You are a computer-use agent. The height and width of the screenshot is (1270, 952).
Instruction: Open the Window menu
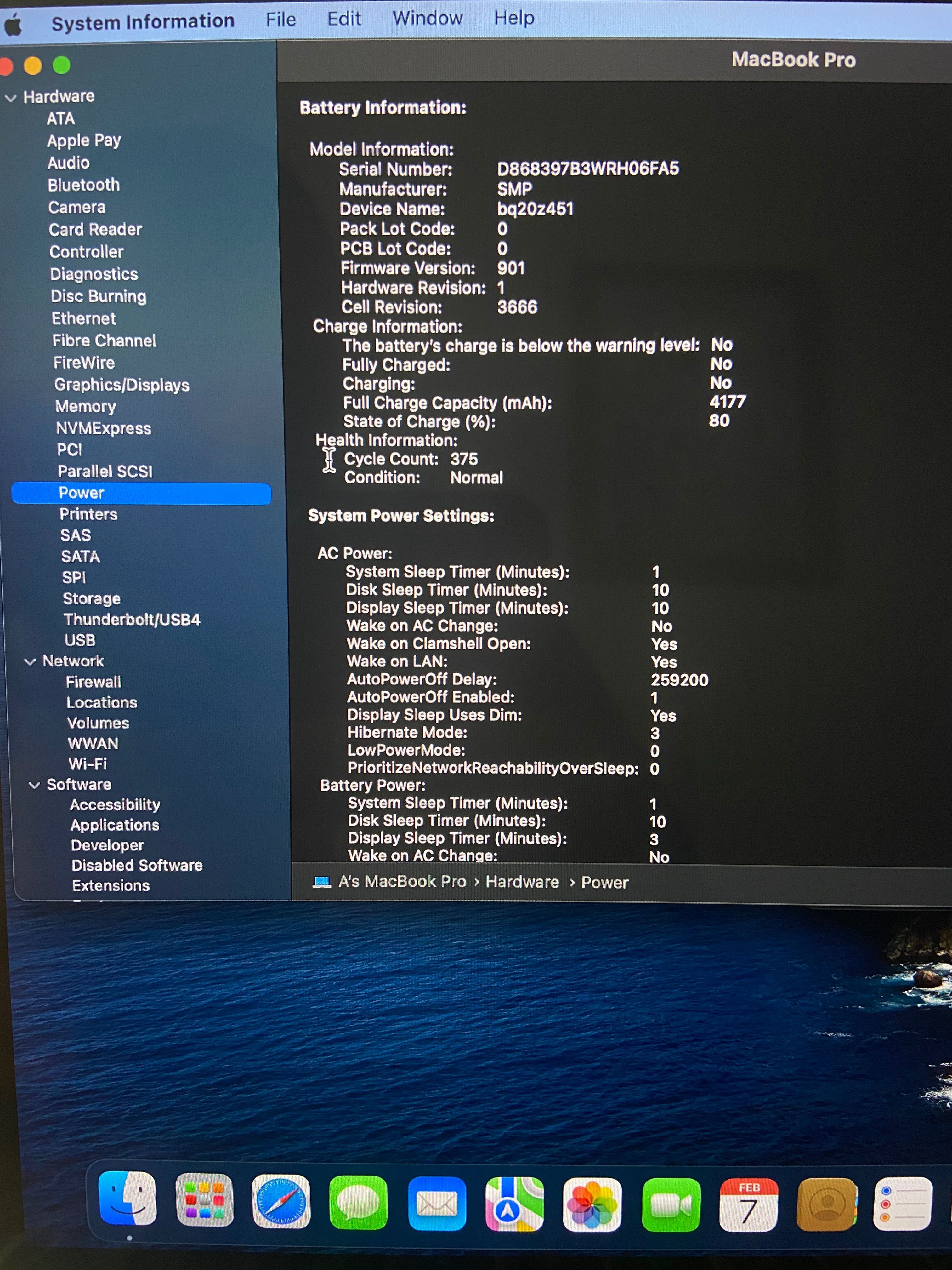pyautogui.click(x=428, y=18)
